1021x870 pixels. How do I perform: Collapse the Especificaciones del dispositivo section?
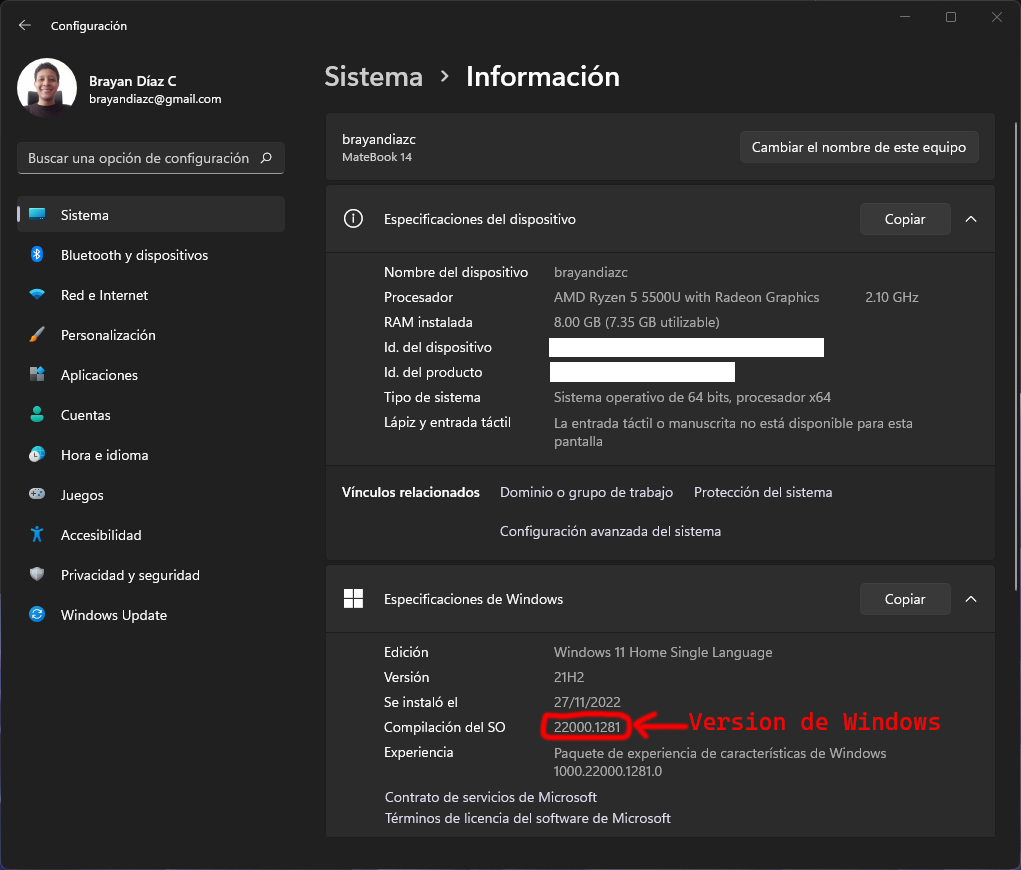[970, 219]
